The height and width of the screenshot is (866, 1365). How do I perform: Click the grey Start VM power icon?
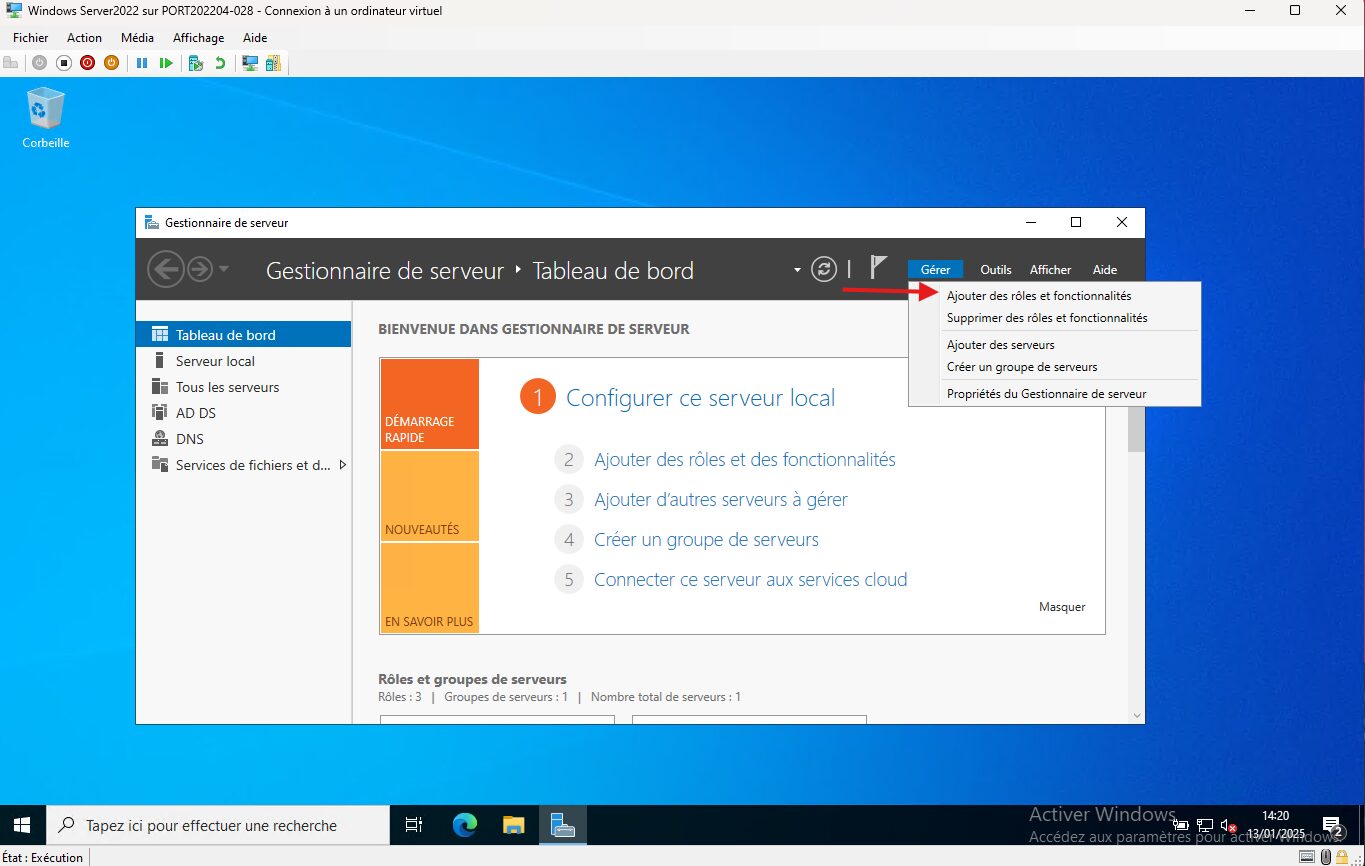coord(39,62)
